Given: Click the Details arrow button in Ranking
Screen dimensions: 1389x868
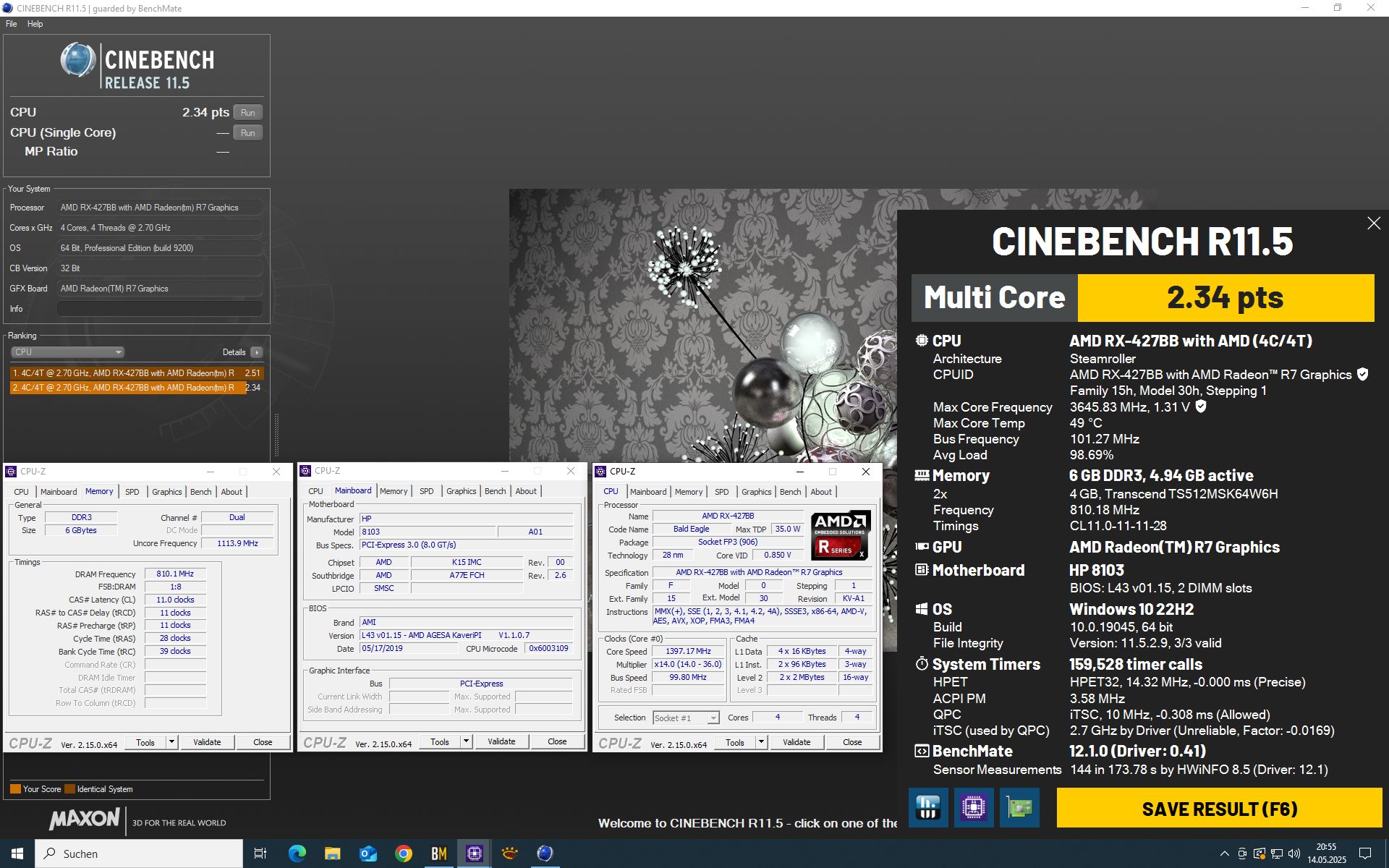Looking at the screenshot, I should [257, 352].
